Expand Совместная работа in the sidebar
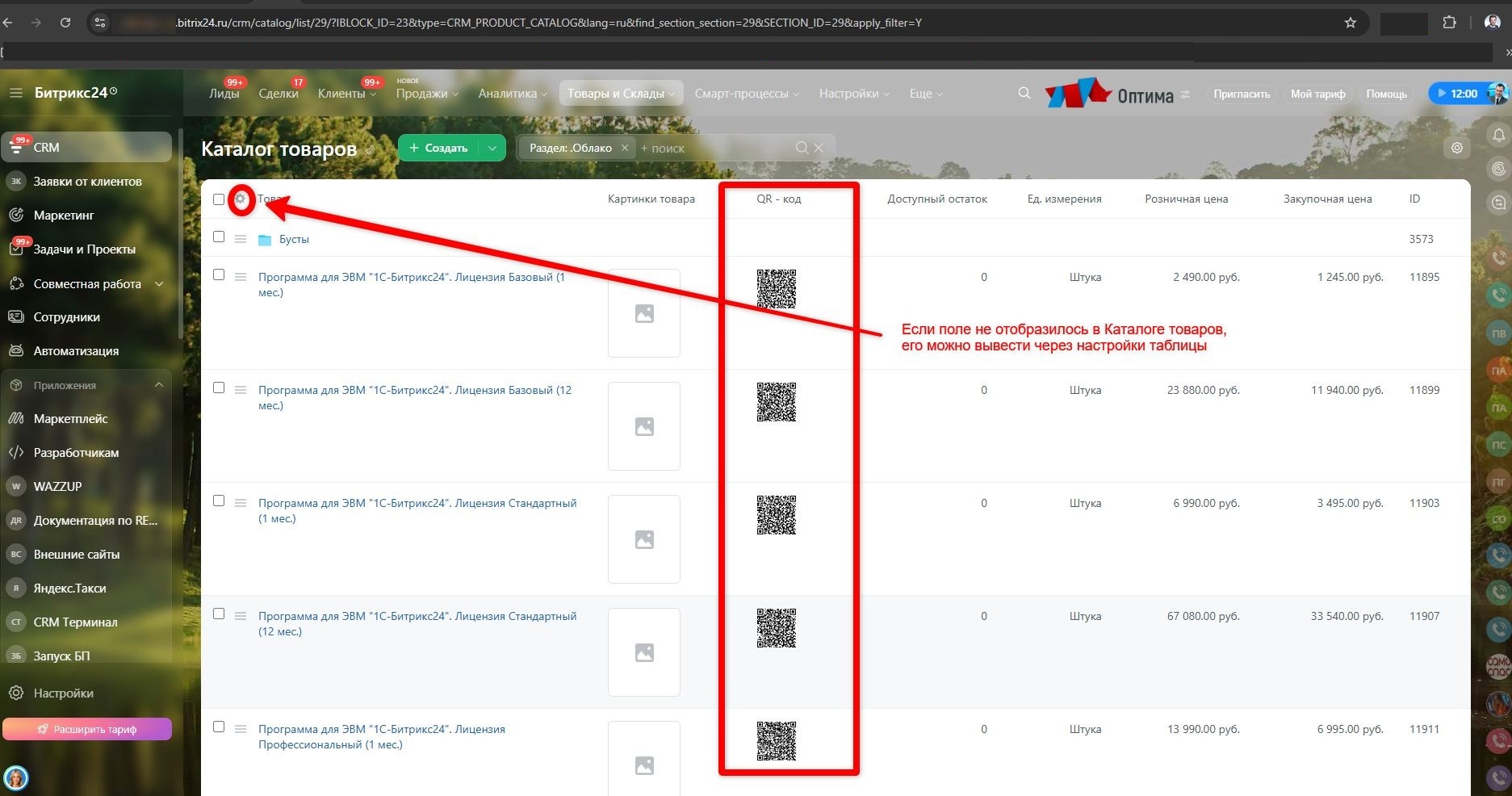The height and width of the screenshot is (796, 1512). click(x=159, y=283)
